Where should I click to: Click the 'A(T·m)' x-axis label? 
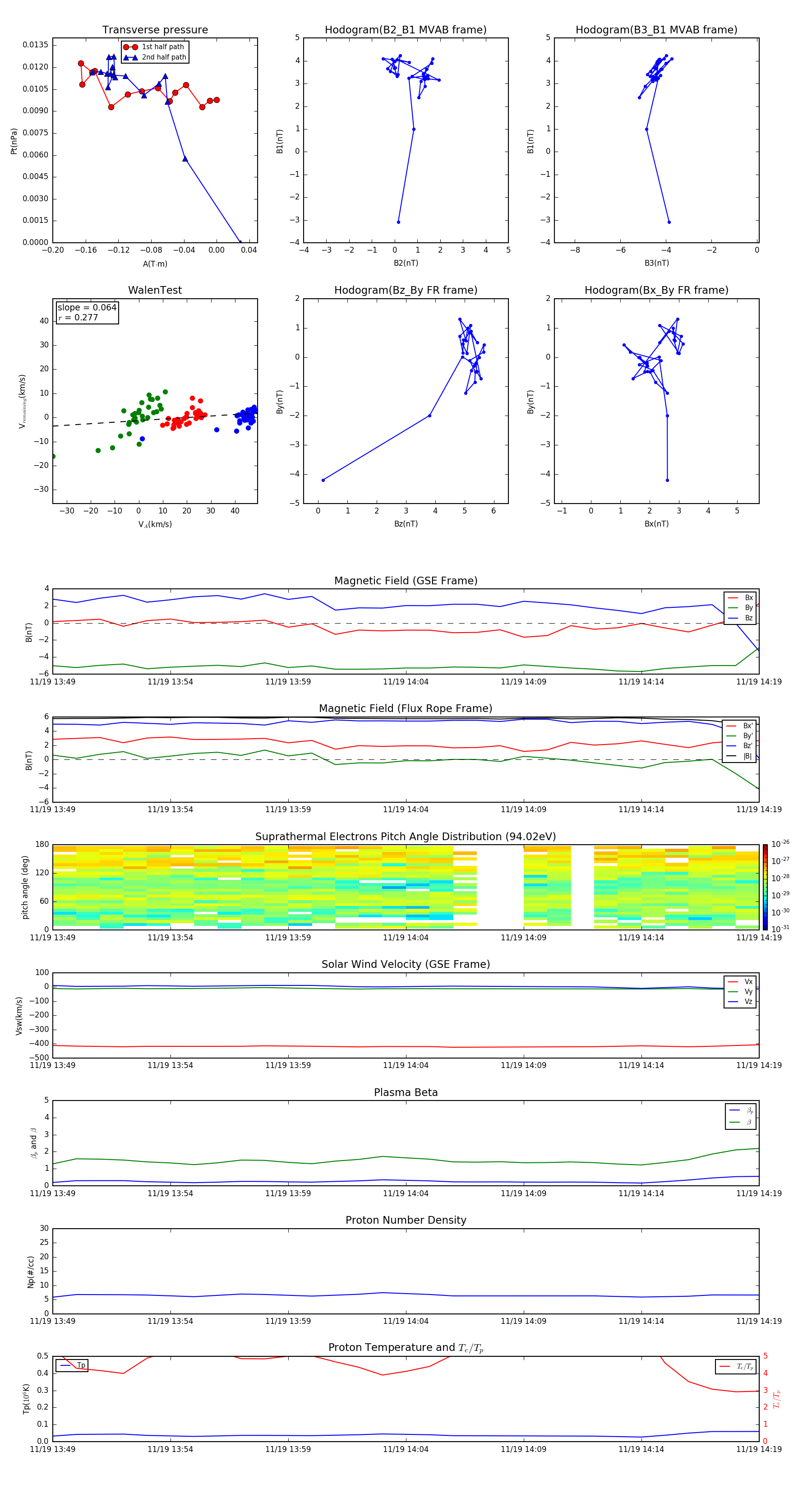coord(155,264)
